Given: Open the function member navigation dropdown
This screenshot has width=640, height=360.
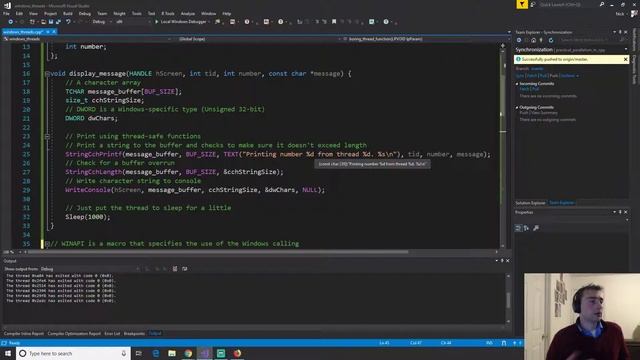Looking at the screenshot, I should 427,39.
